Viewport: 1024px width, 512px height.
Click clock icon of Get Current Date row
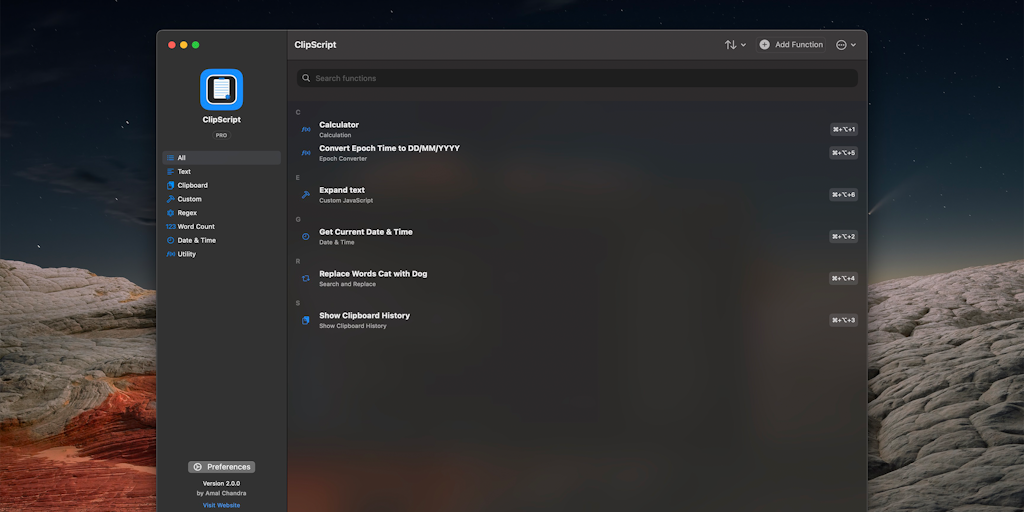pos(306,236)
